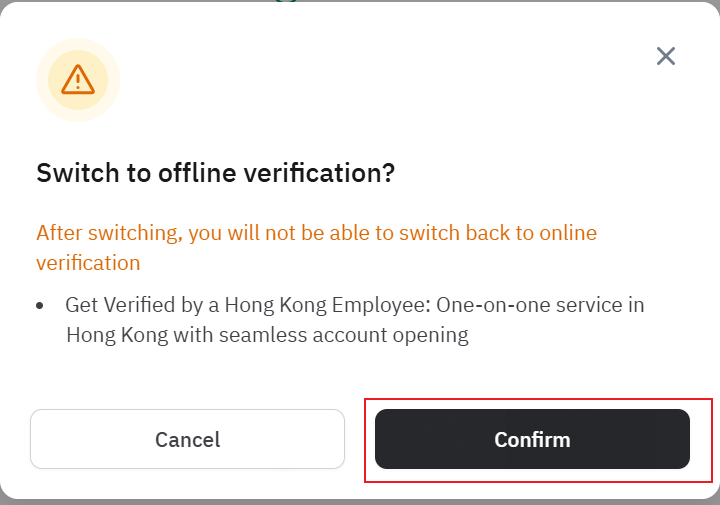
Task: Click the word "verification" in orange text
Action: (x=88, y=263)
